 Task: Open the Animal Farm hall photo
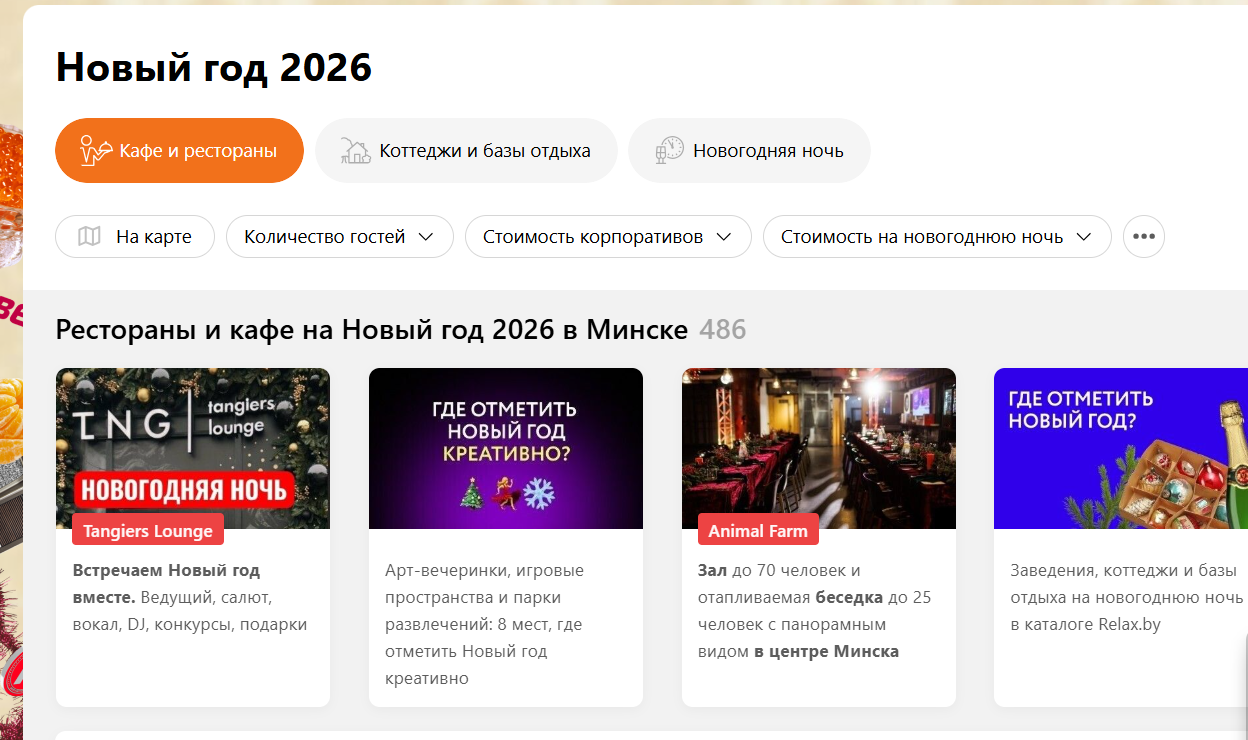point(819,448)
